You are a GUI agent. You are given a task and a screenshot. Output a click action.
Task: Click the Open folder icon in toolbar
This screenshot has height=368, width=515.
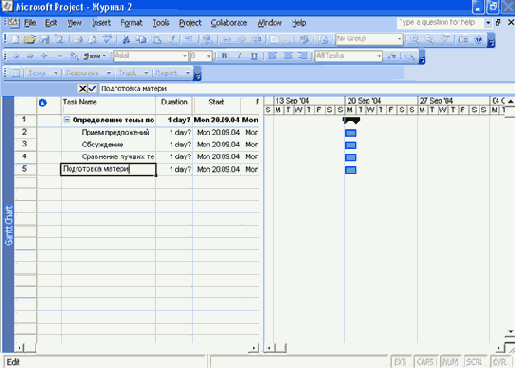(30, 40)
